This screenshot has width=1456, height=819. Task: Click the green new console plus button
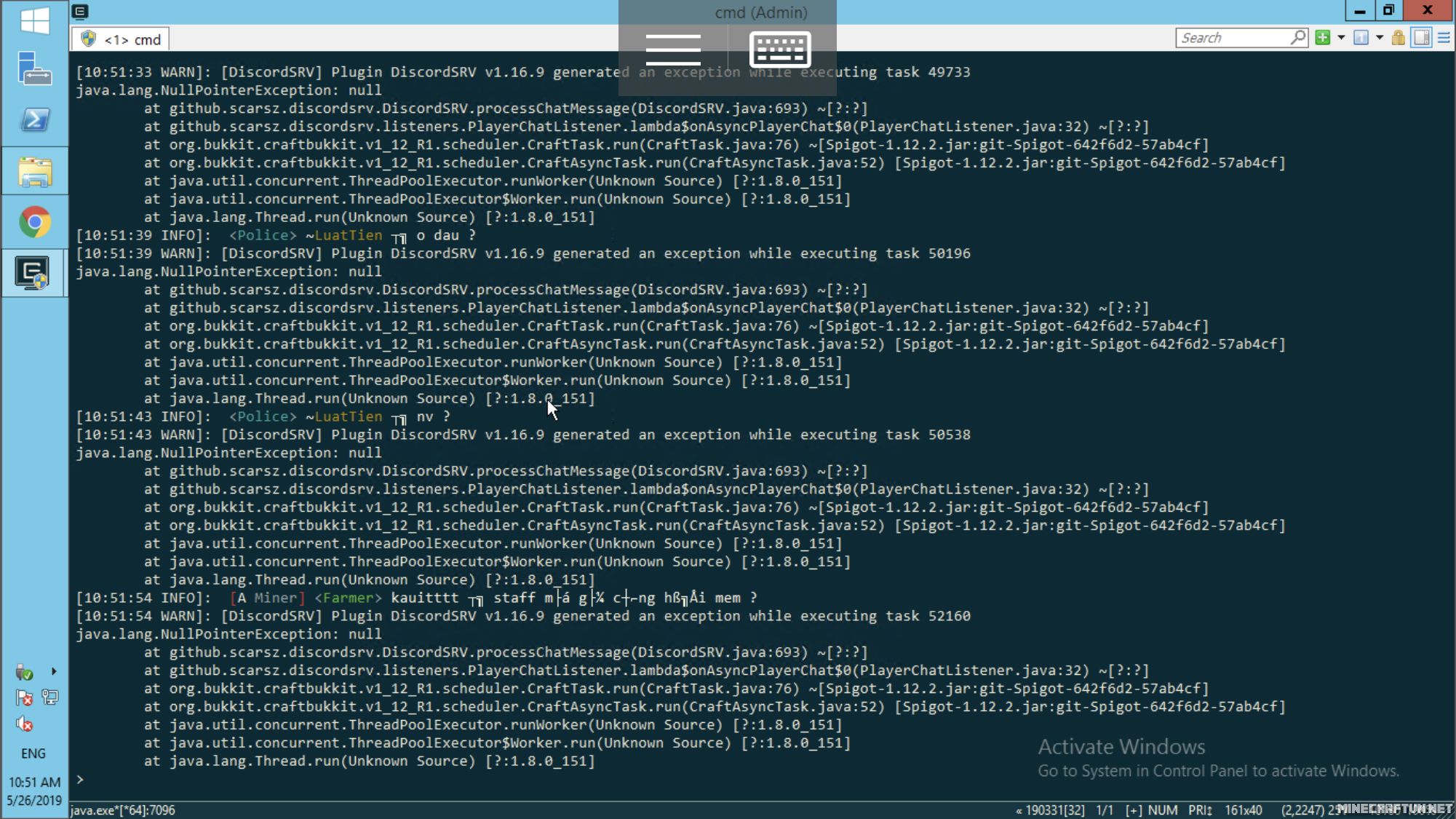click(1323, 38)
